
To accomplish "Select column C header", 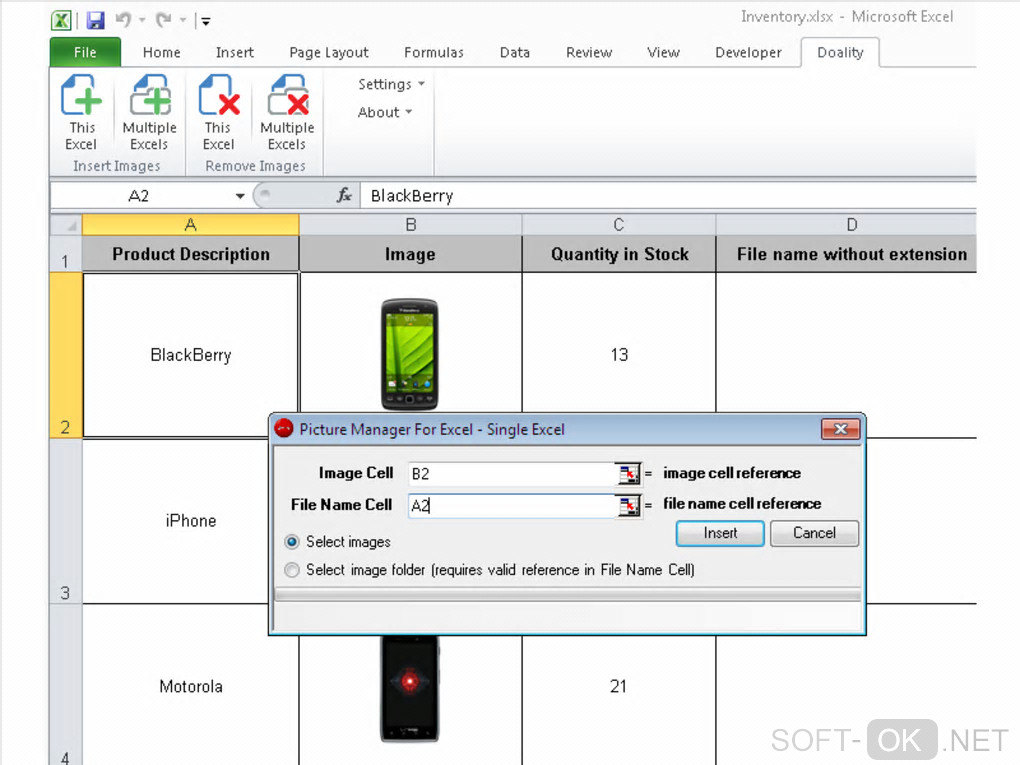I will click(619, 225).
